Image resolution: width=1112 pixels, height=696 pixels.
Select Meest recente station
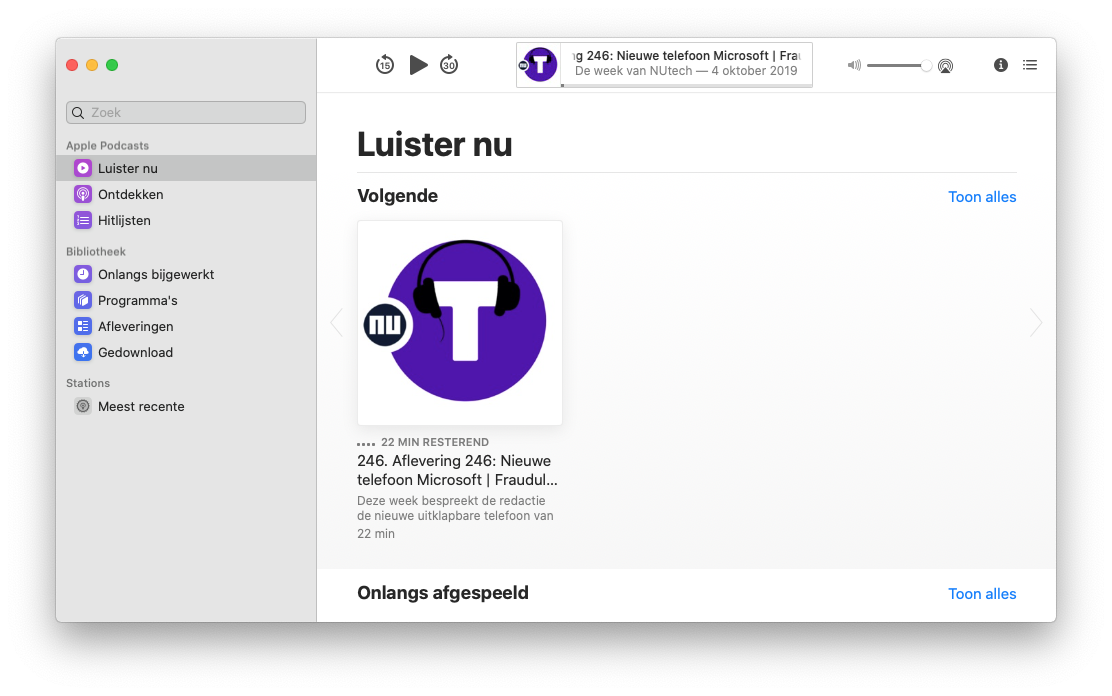140,406
